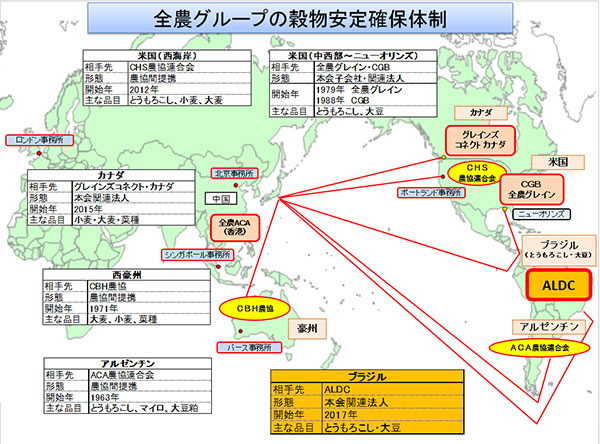The width and height of the screenshot is (600, 444).
Task: Select the CGB 全農グレイン box
Action: [x=532, y=189]
